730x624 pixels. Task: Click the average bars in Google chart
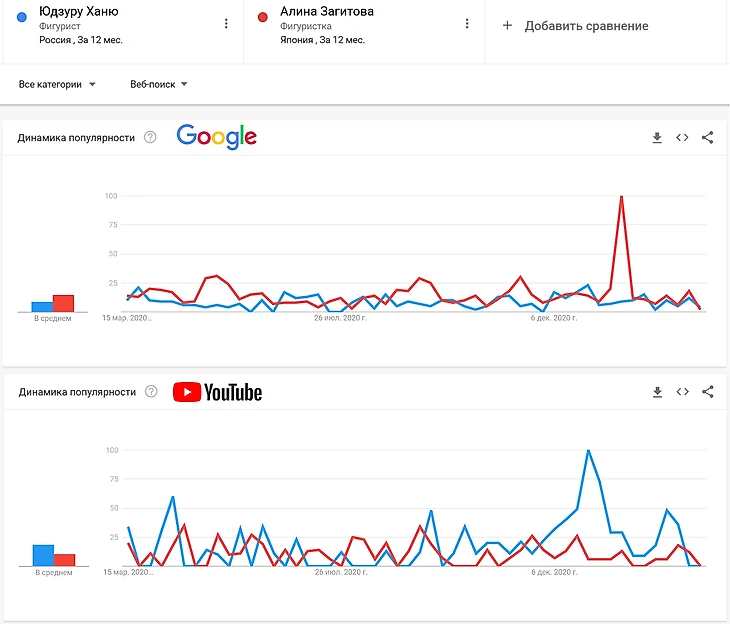[x=52, y=303]
